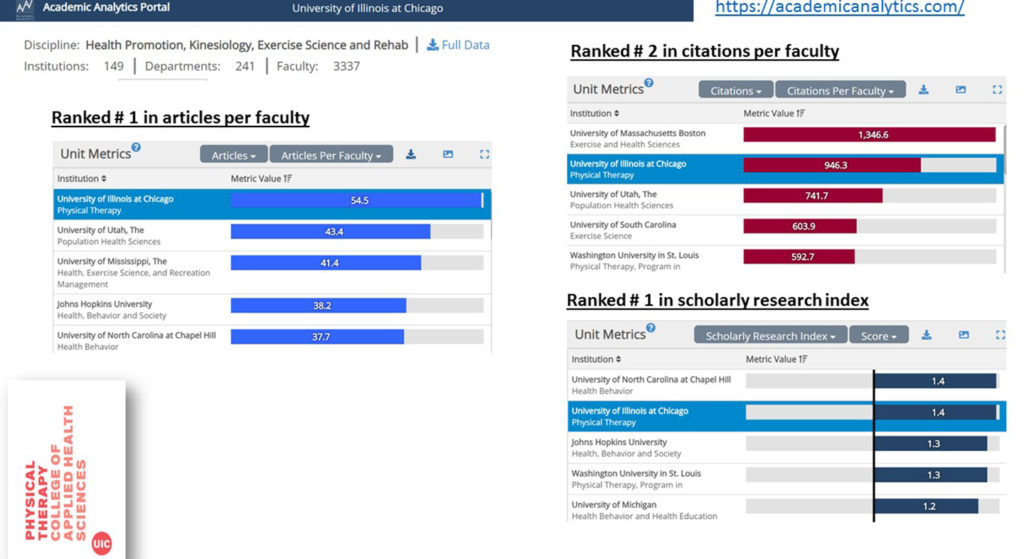
Task: Download the citations per faculty metrics
Action: click(923, 89)
